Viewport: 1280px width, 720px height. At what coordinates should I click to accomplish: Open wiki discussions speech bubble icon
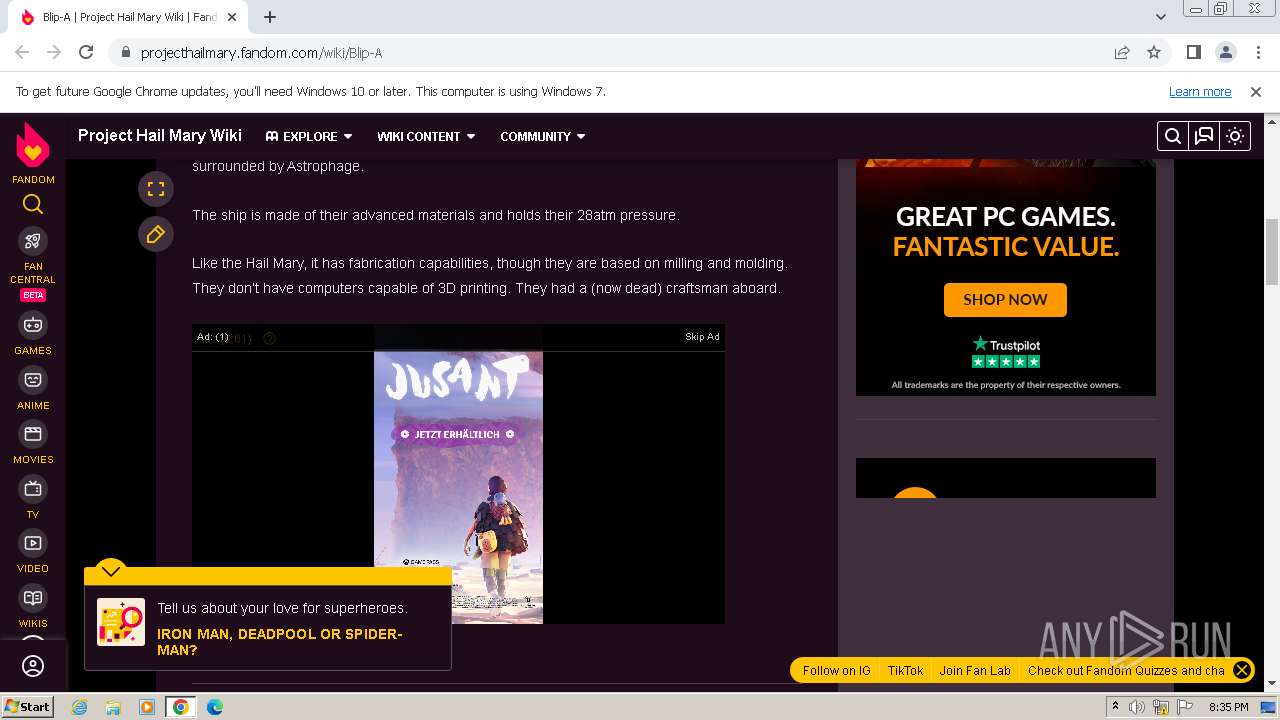point(1204,136)
